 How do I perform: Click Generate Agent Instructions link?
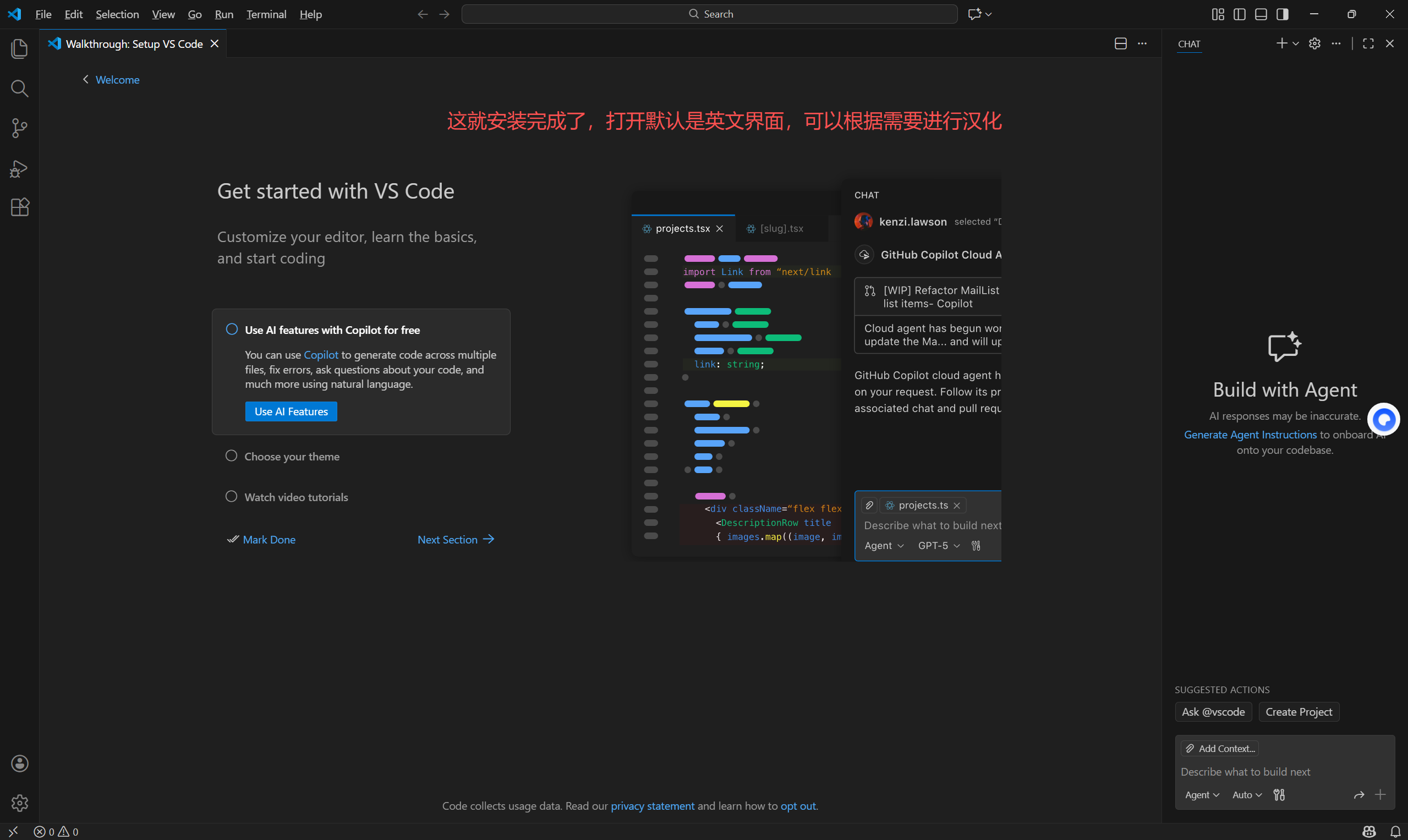coord(1251,435)
